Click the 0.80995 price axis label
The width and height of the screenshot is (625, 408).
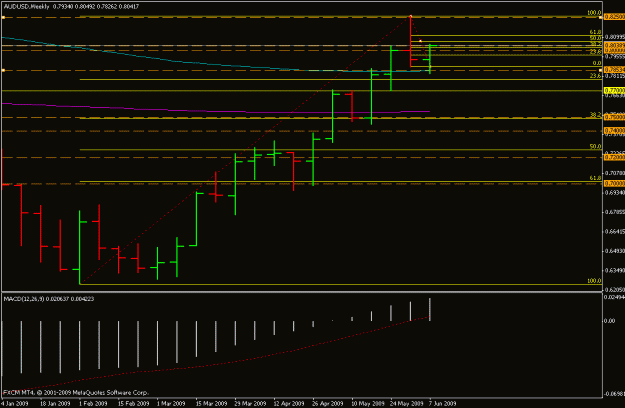click(614, 37)
